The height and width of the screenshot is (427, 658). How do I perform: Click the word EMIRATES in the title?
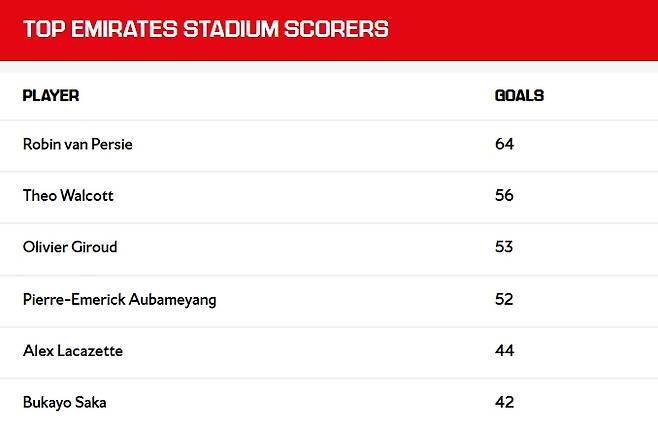[119, 29]
